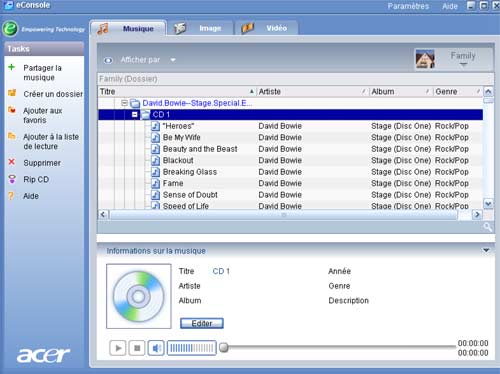
Task: Click the list scroll-right arrow
Action: pyautogui.click(x=477, y=214)
